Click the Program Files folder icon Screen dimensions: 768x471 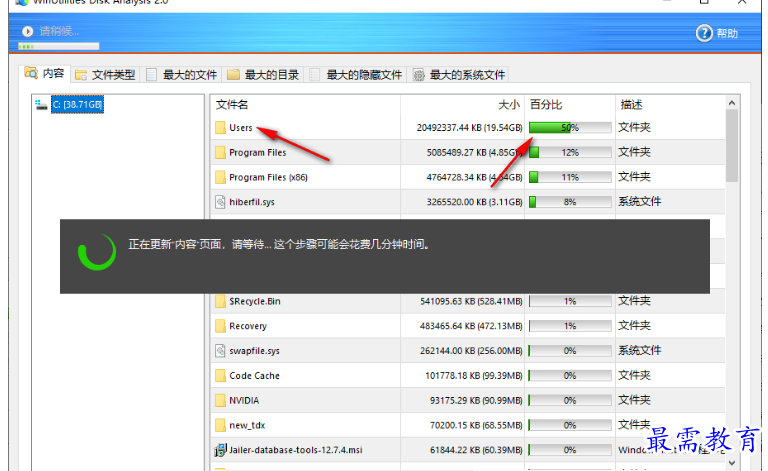[220, 152]
